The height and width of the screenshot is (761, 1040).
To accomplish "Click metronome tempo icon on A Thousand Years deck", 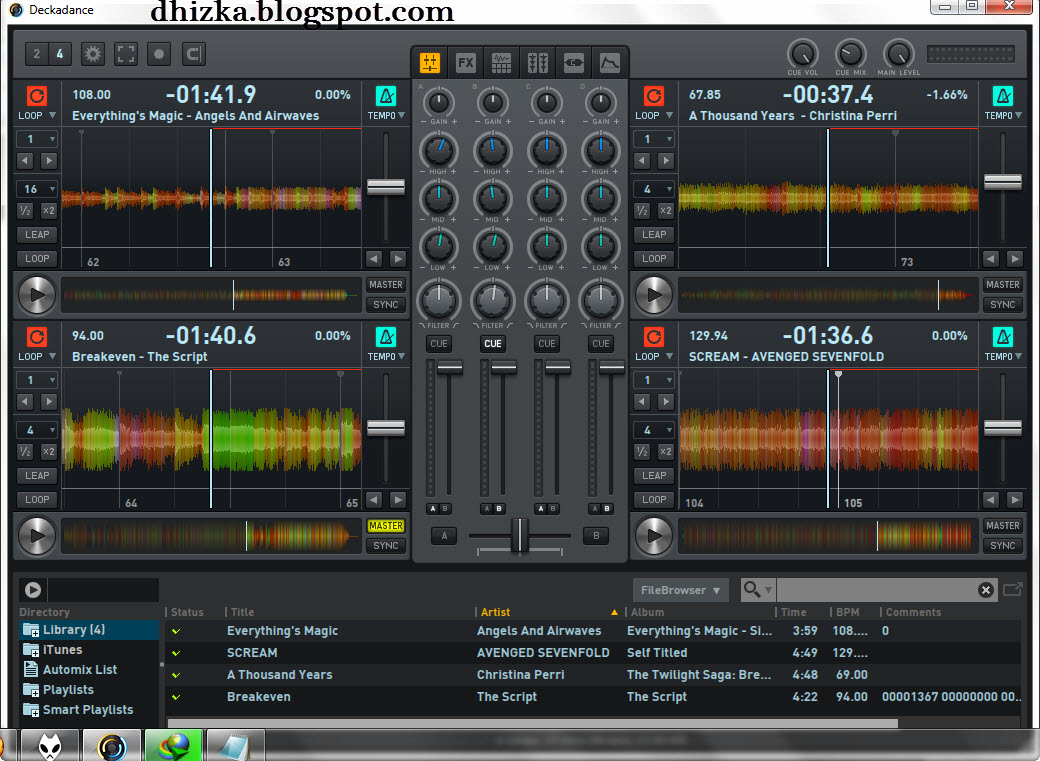I will pos(1003,96).
